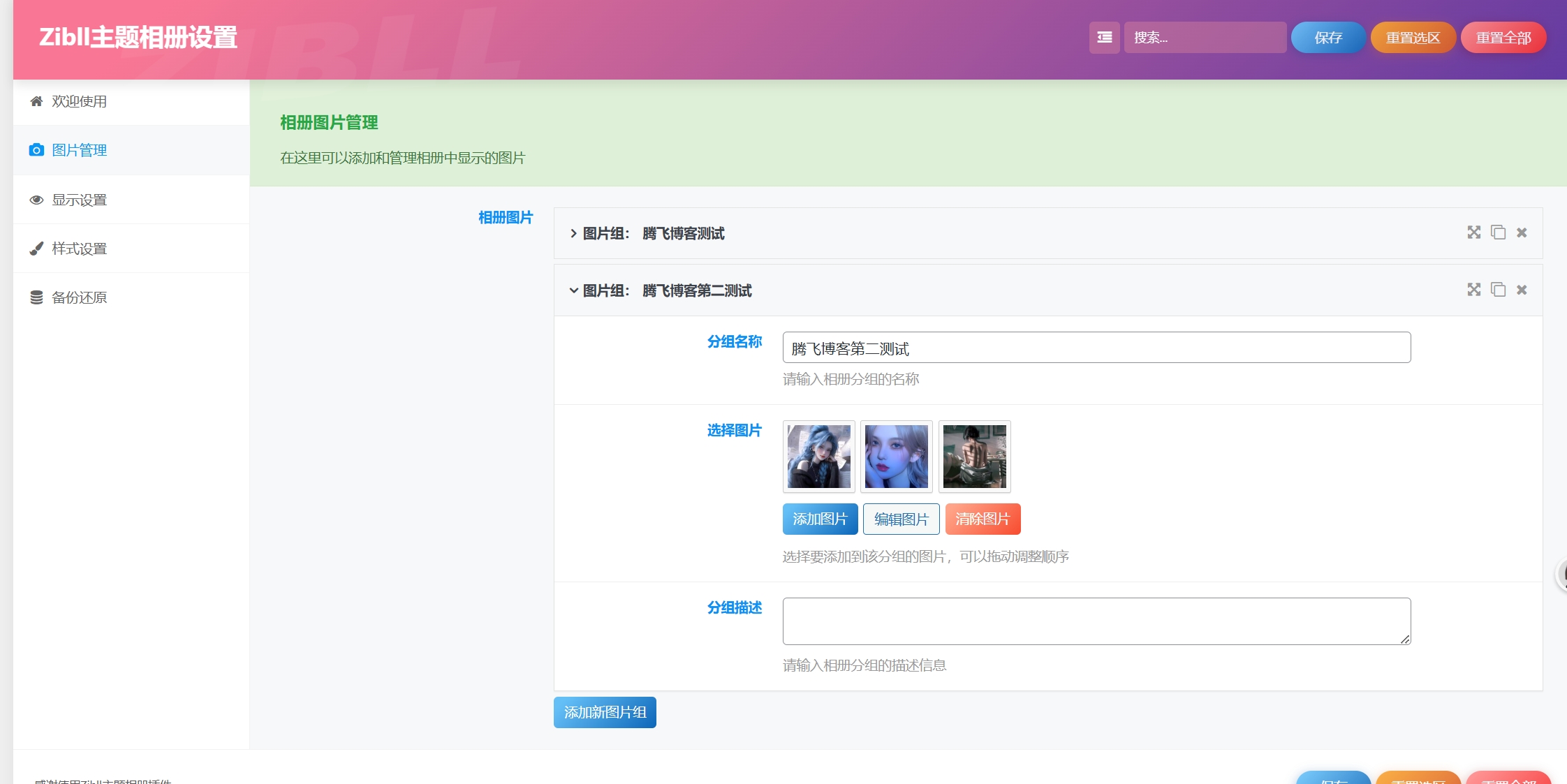Viewport: 1567px width, 784px height.
Task: Expand the 腾飞博客测试 group chevron
Action: (573, 234)
